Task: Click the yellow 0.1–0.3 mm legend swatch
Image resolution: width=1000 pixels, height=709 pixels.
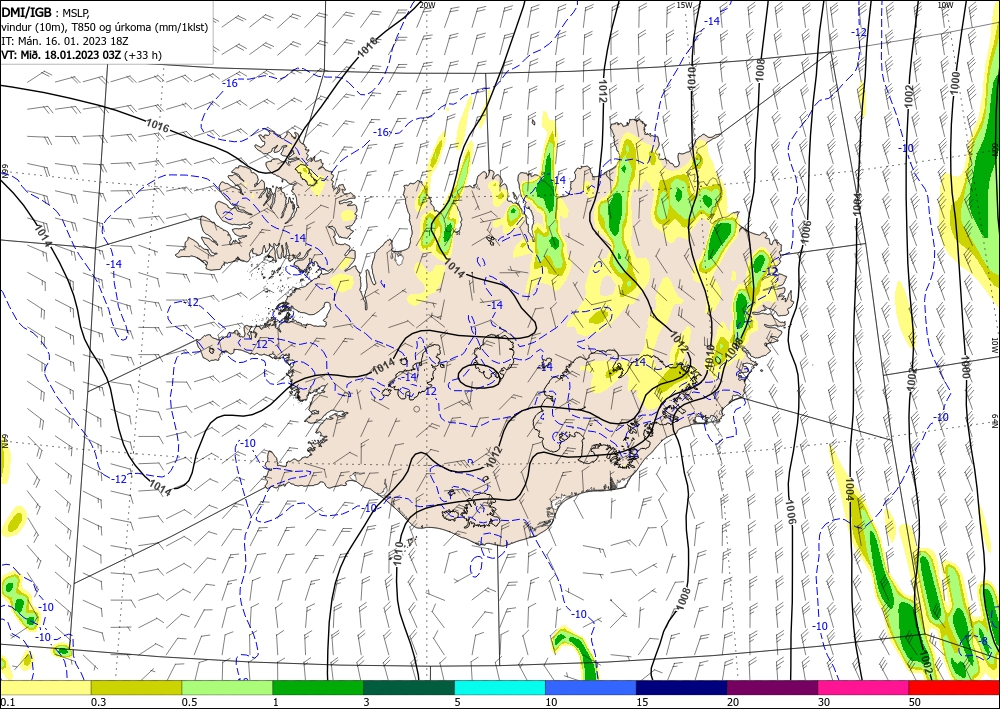Action: click(45, 687)
